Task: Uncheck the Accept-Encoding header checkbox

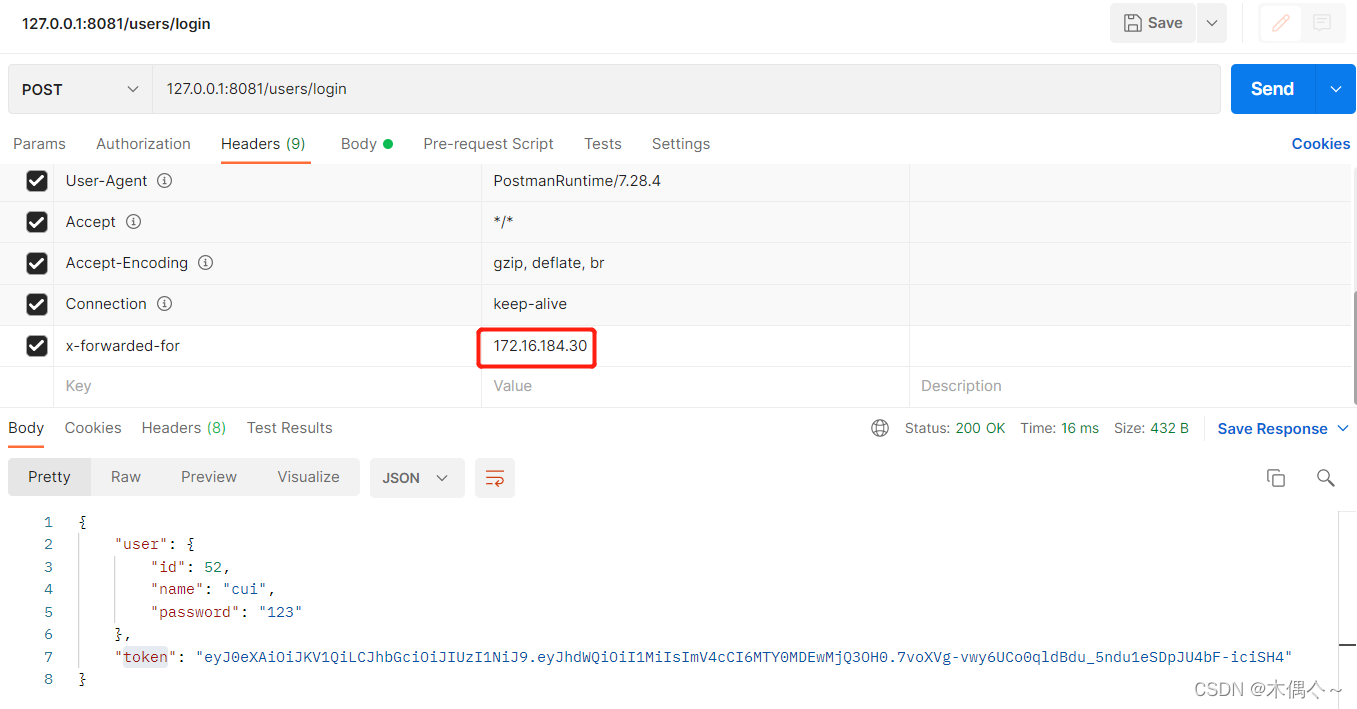Action: point(37,263)
